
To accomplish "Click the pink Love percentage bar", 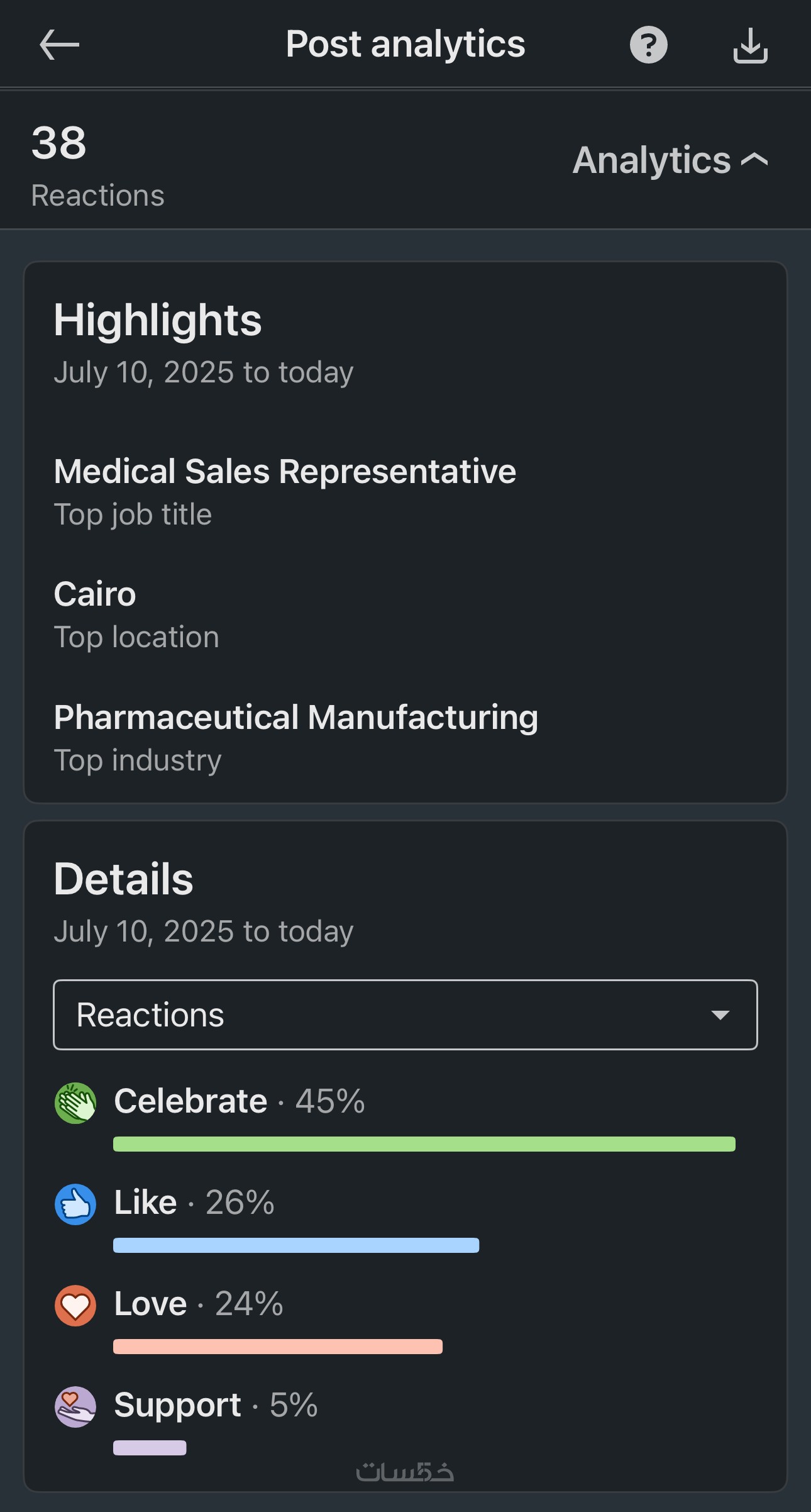I will coord(277,1347).
